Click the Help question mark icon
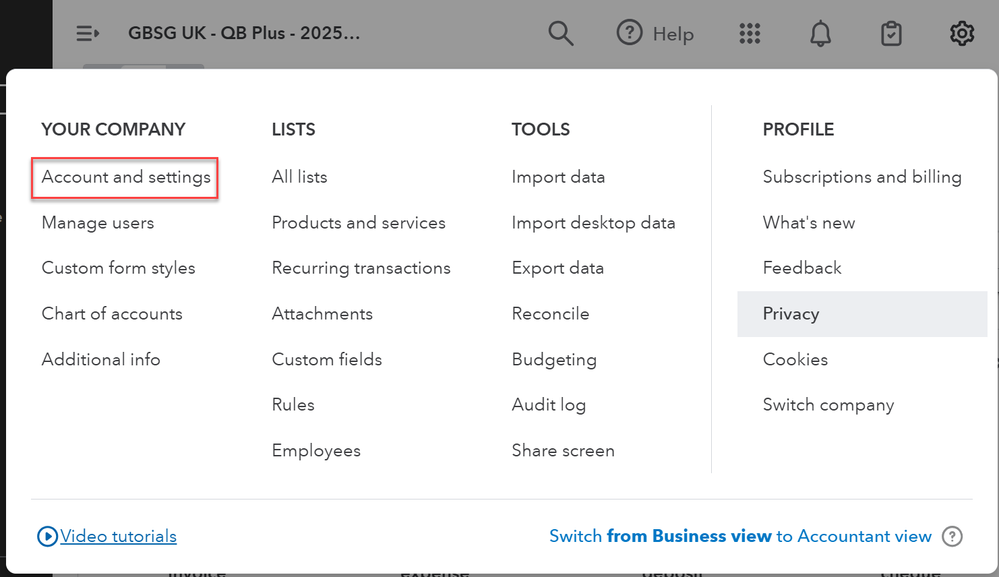This screenshot has height=577, width=999. tap(629, 32)
